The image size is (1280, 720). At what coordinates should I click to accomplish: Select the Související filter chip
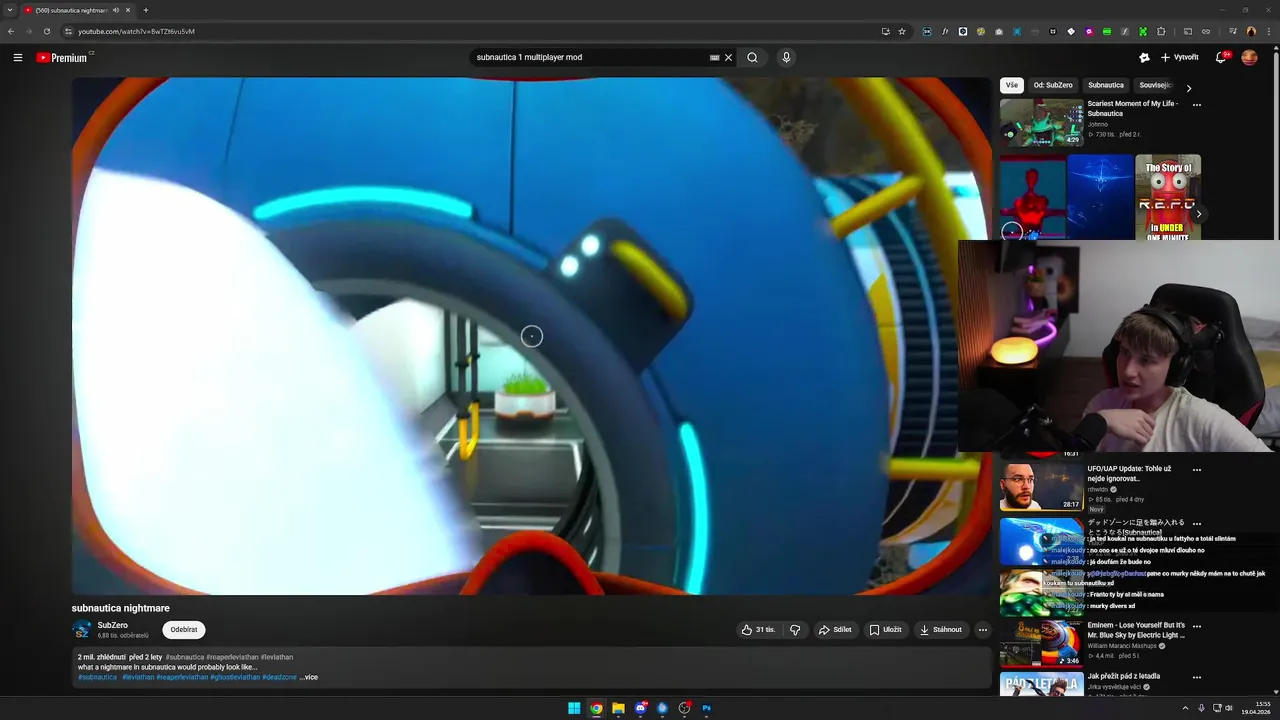click(x=1154, y=86)
